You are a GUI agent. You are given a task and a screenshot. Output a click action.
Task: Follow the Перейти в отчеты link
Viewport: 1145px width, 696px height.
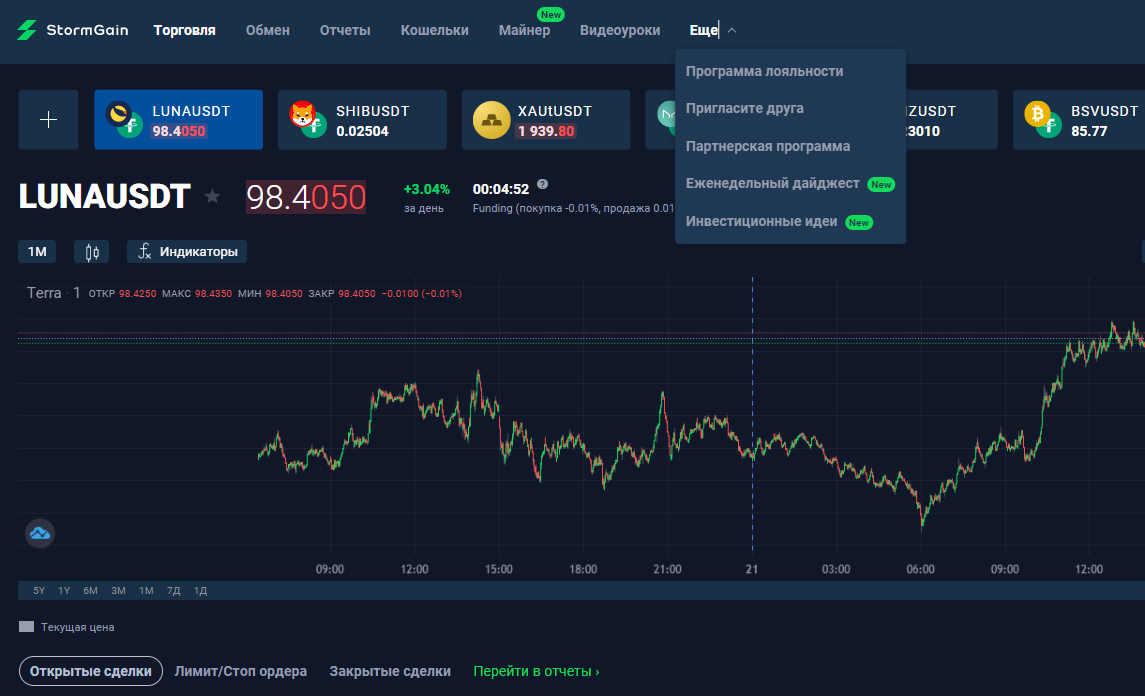[x=536, y=671]
